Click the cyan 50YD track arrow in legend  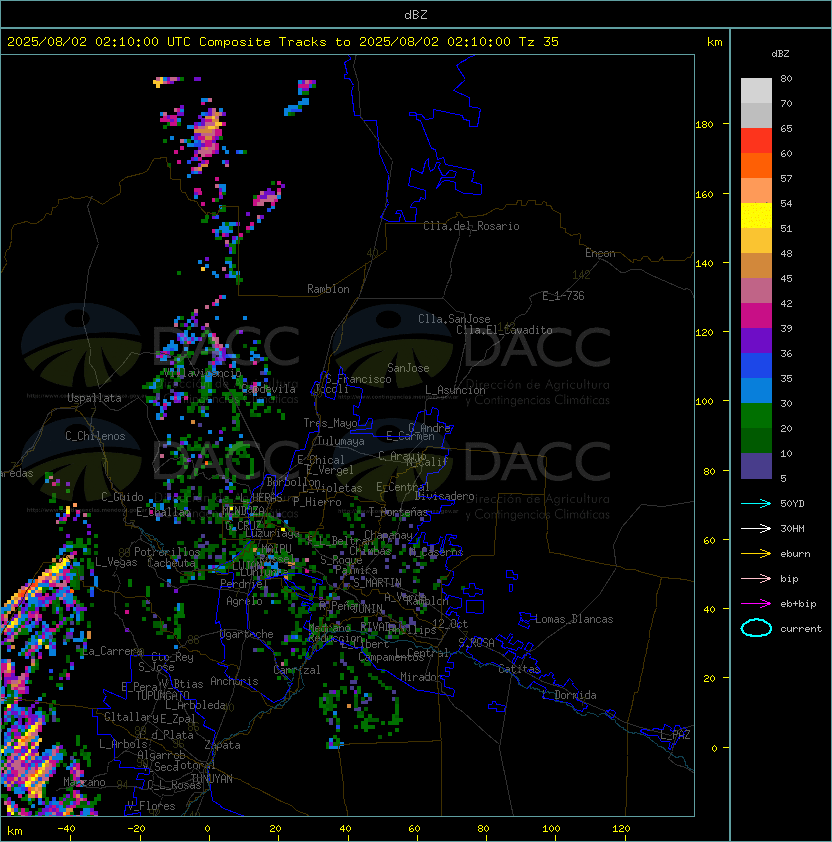[x=756, y=503]
